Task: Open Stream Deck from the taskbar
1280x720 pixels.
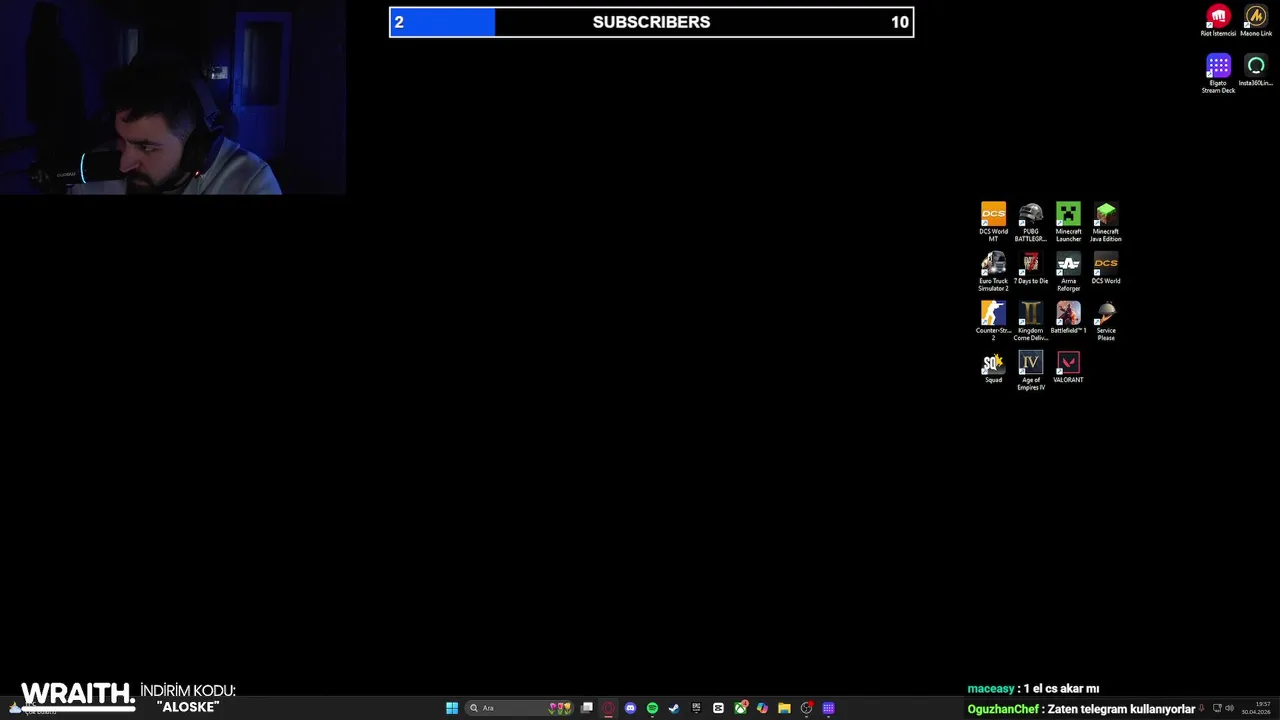Action: pyautogui.click(x=828, y=708)
